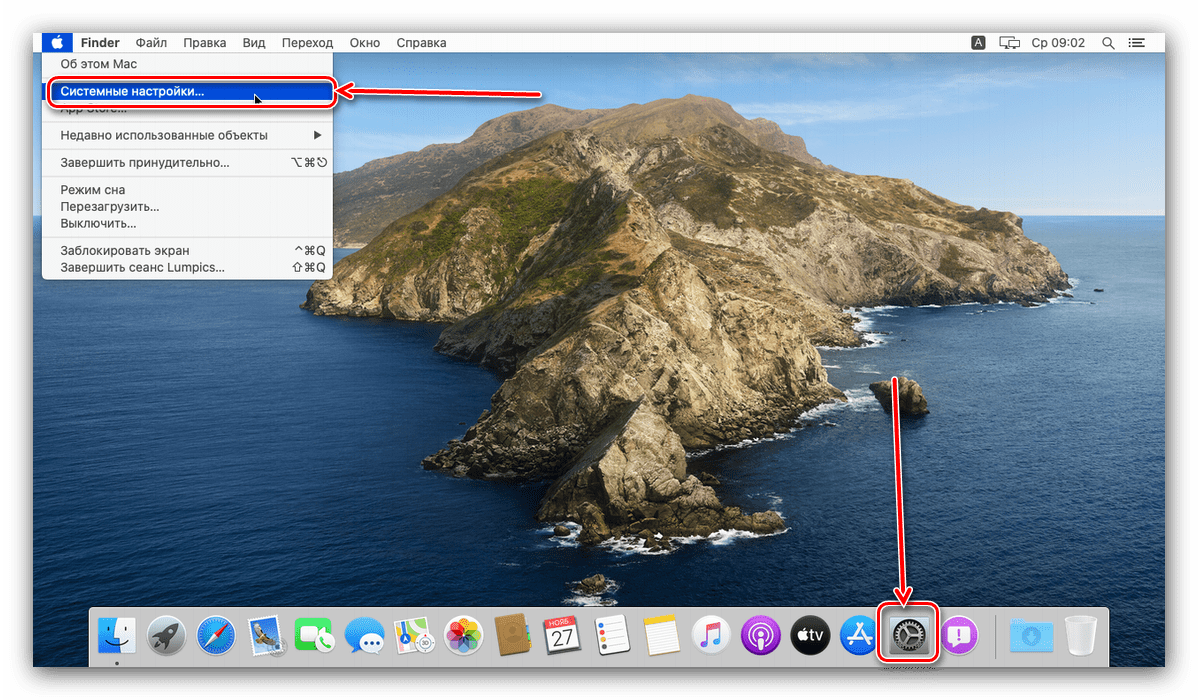
Task: Open Launchpad rocket icon in Dock
Action: pyautogui.click(x=167, y=635)
